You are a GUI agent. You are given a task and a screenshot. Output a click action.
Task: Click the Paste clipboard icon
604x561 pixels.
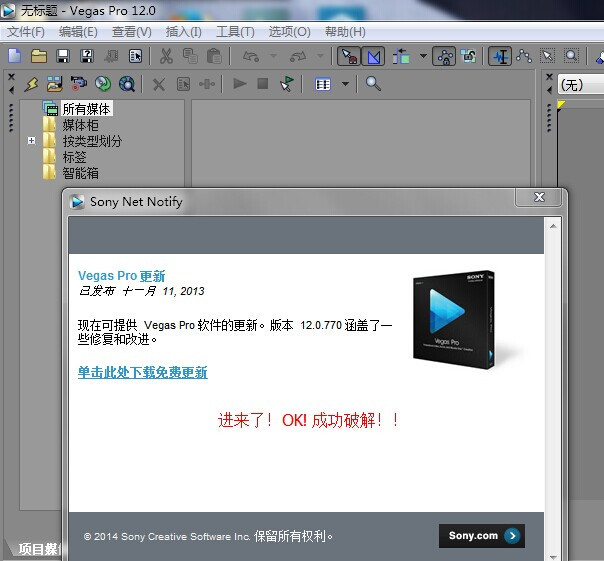click(x=214, y=56)
